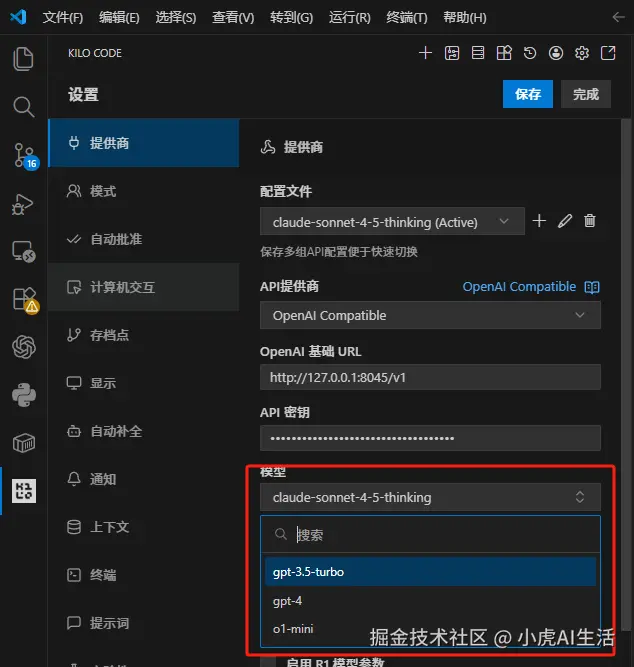Open the 运行(R) menu
634x667 pixels.
[x=349, y=17]
